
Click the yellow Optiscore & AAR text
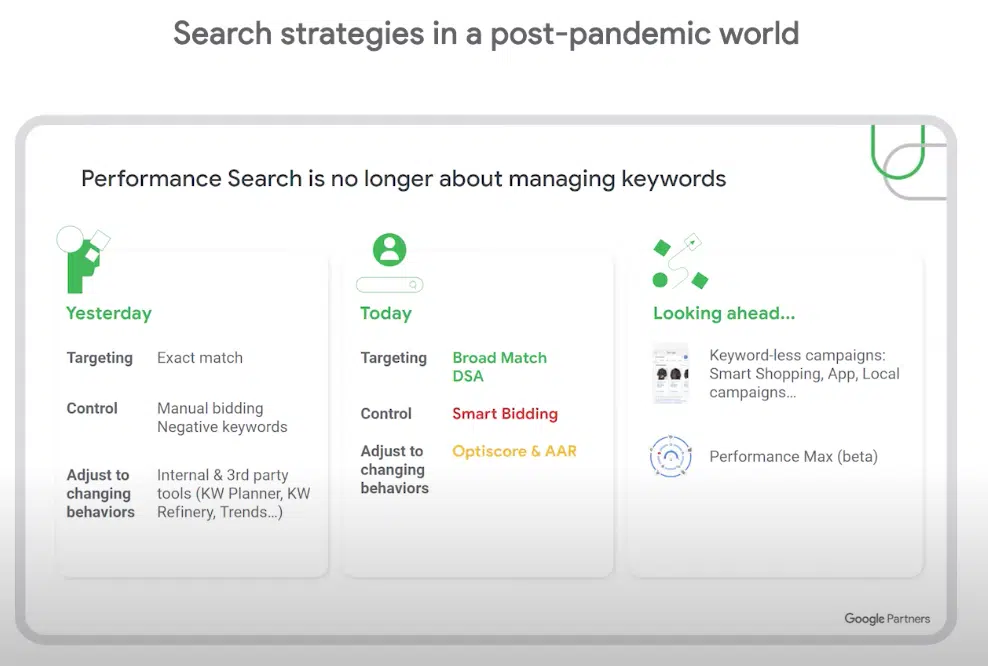click(x=514, y=451)
